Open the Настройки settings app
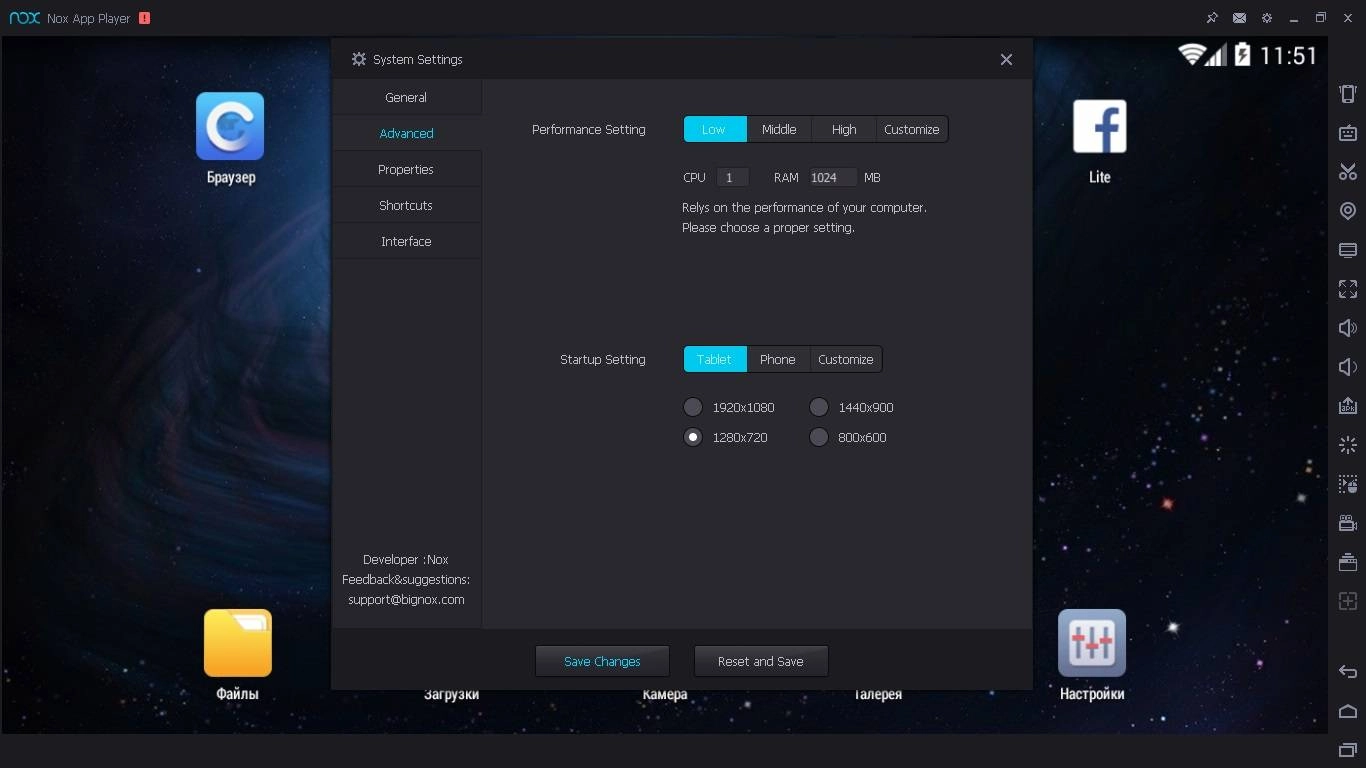This screenshot has width=1366, height=768. coord(1092,655)
